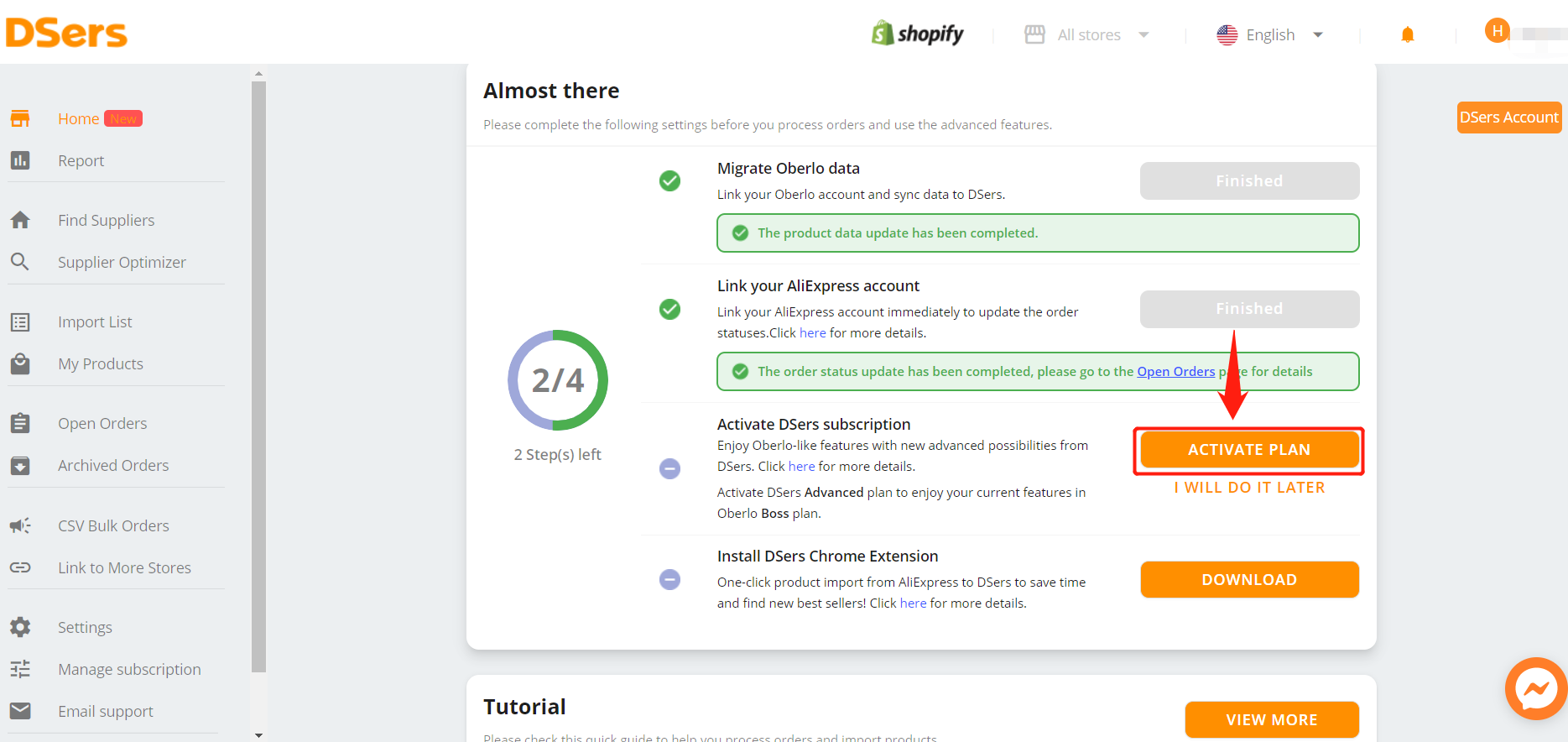Expand the All stores dropdown arrow
Image resolution: width=1568 pixels, height=742 pixels.
[x=1143, y=34]
